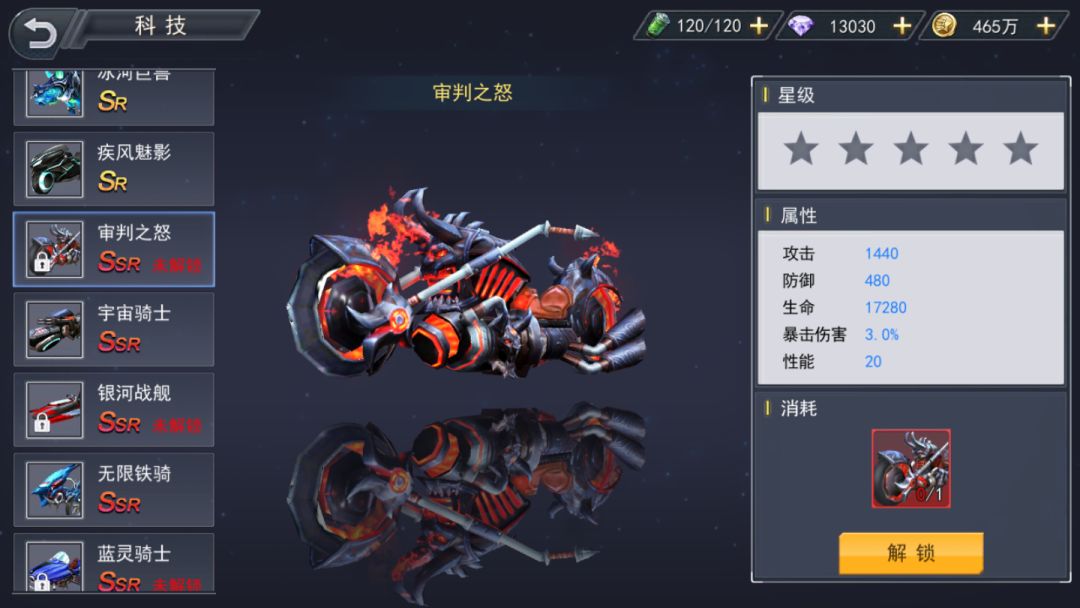1080x608 pixels.
Task: Select the locked 审判之怒 SSR vehicle
Action: point(114,249)
